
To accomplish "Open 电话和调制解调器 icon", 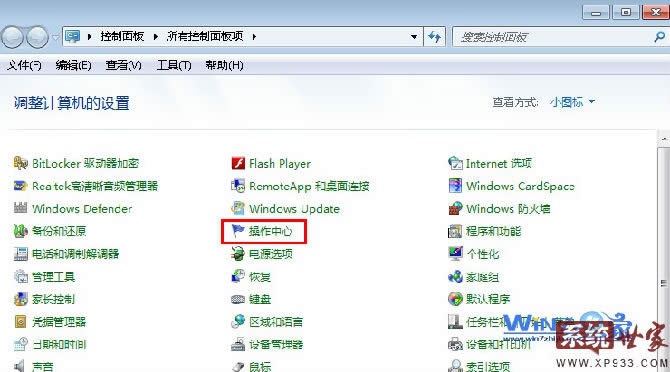I will [x=21, y=254].
